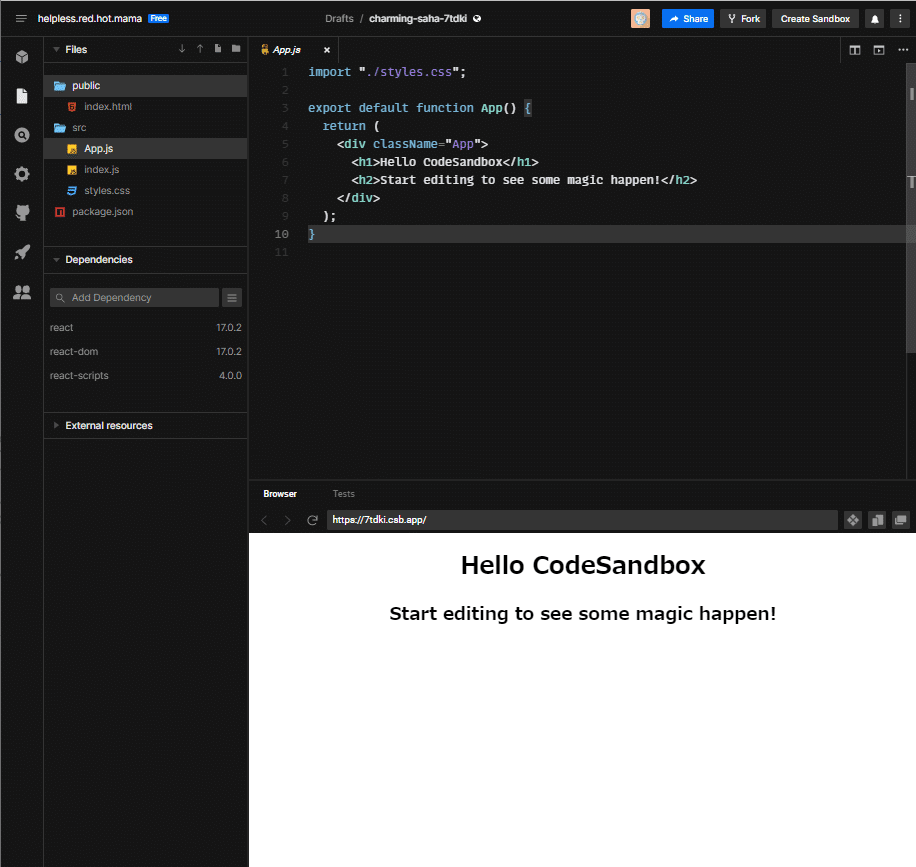Screen dimensions: 916x867
Task: Open the Deployment rocket icon in sidebar
Action: [22, 252]
